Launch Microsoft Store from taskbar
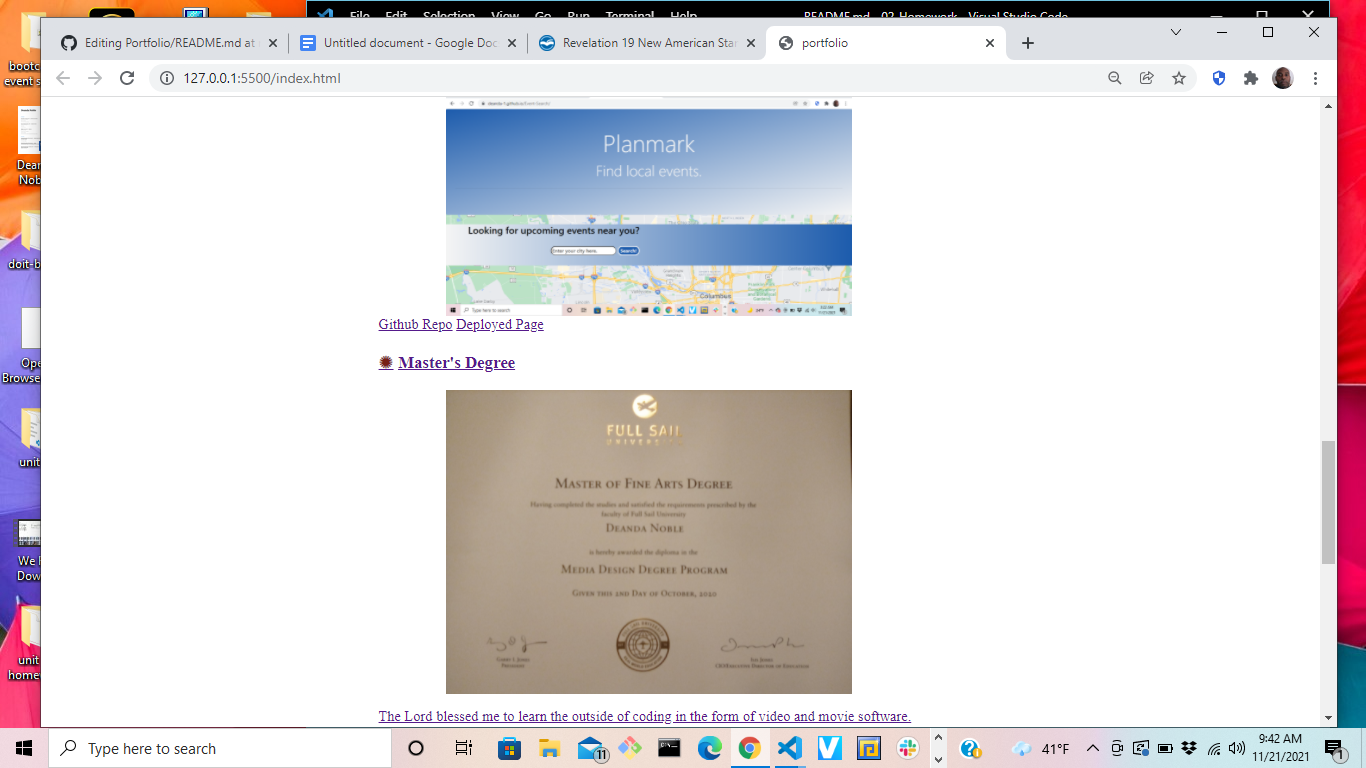Image resolution: width=1366 pixels, height=768 pixels. [510, 748]
